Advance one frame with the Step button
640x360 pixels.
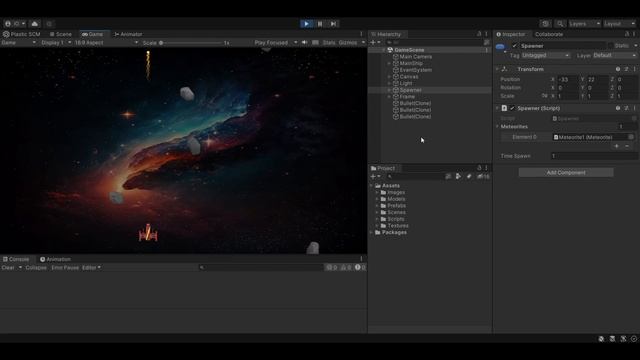[333, 24]
